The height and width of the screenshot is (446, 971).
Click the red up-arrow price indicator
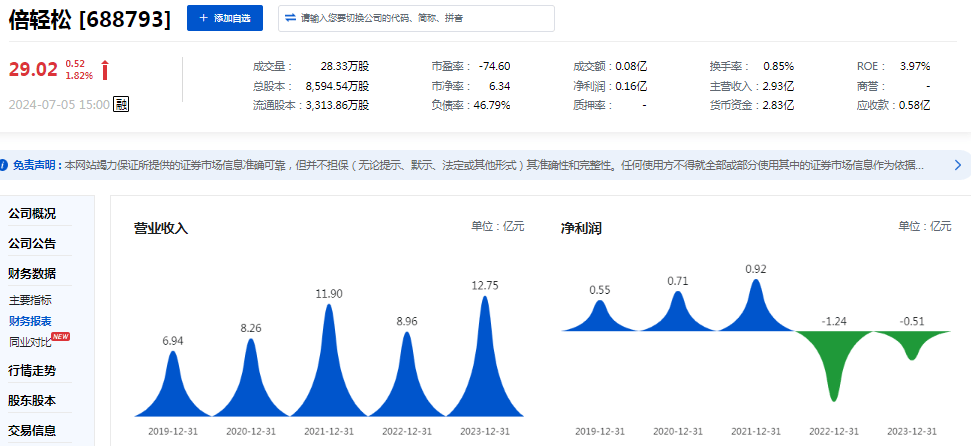click(x=105, y=70)
